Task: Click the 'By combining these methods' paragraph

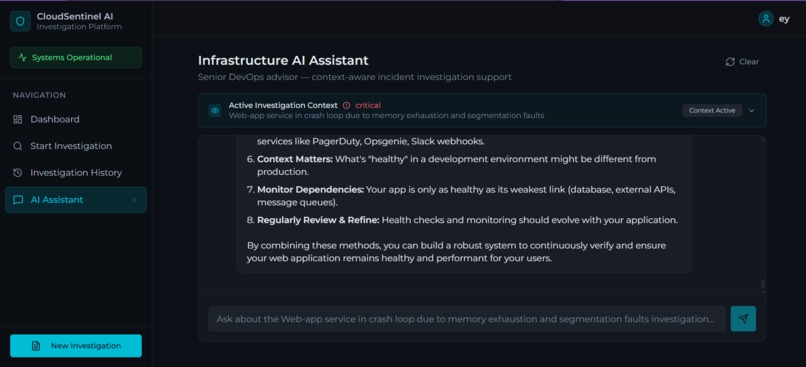Action: click(x=456, y=252)
